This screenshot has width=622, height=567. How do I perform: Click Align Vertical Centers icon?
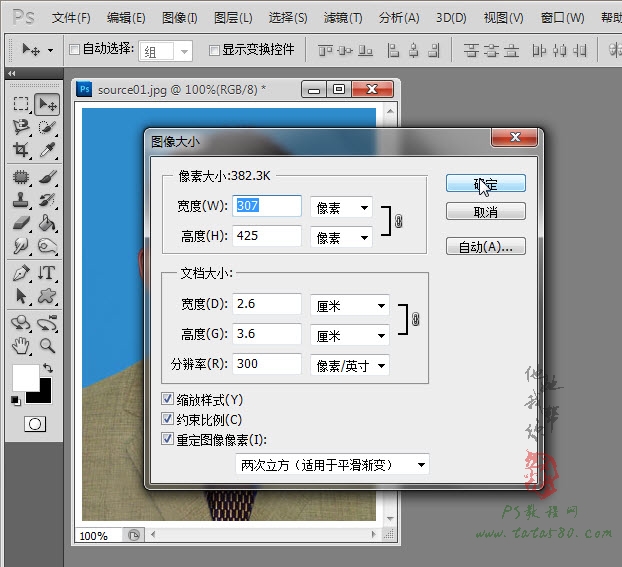point(345,50)
